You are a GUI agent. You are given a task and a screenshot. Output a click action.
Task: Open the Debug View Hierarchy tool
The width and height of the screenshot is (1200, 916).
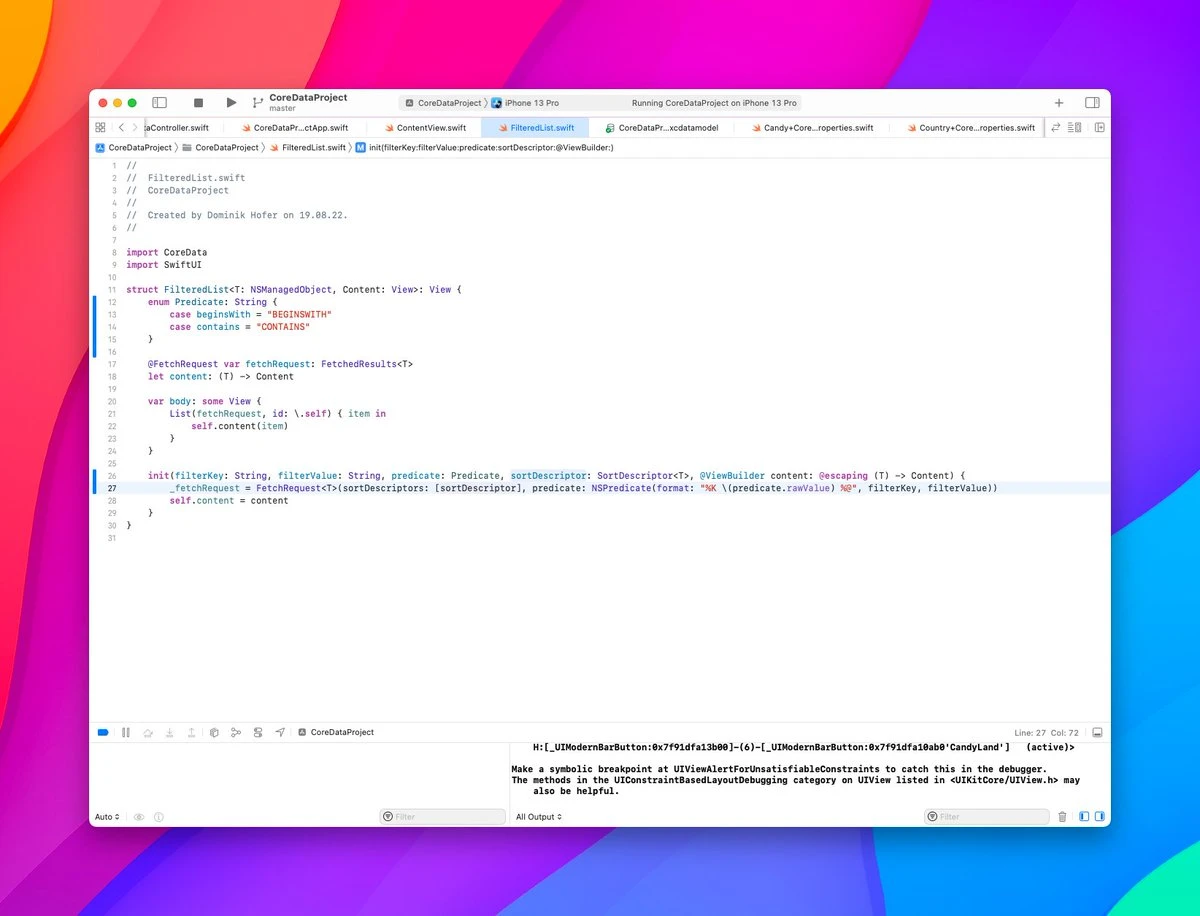coord(214,733)
